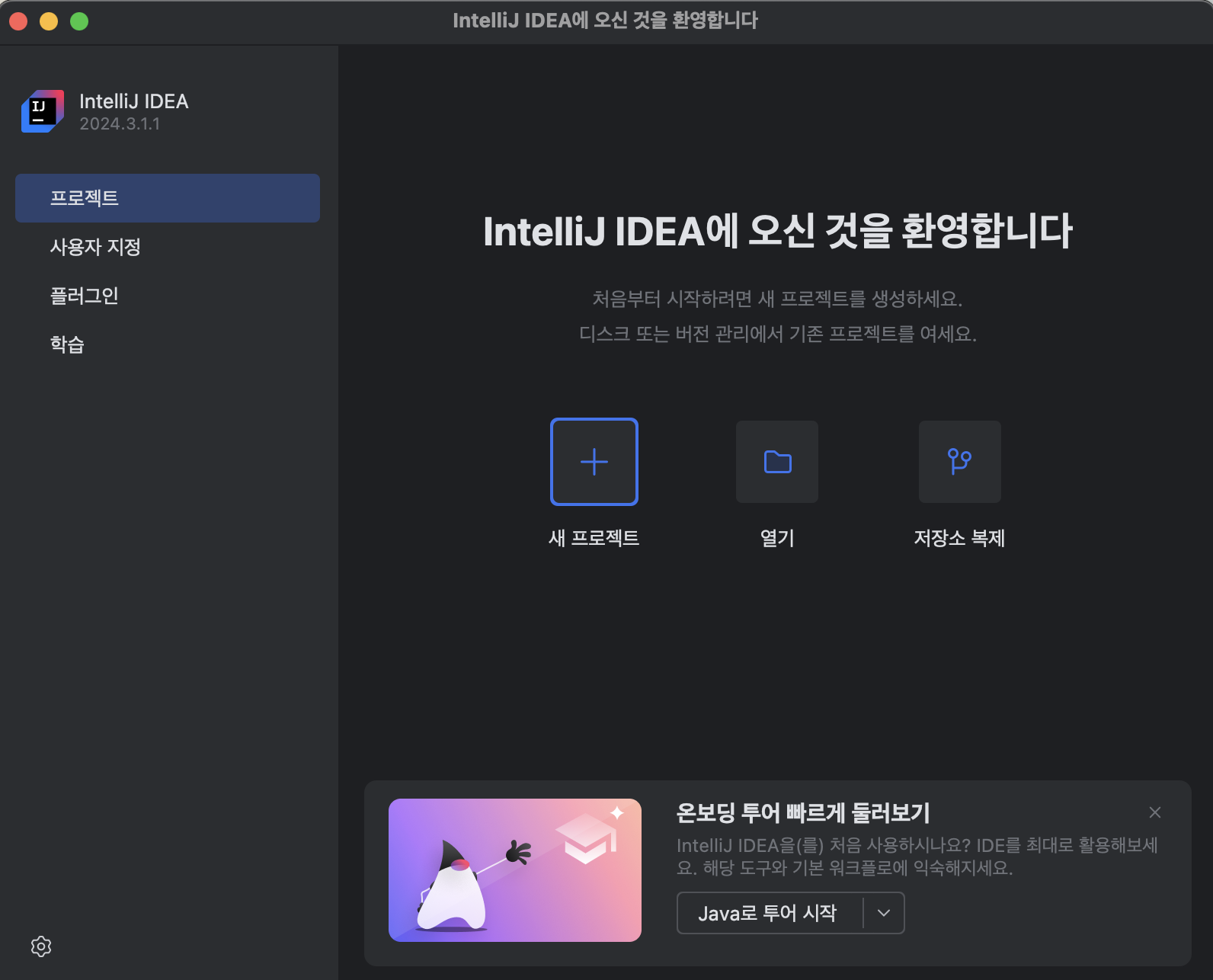This screenshot has width=1213, height=980.
Task: Click the onboarding tour Duke thumbnail
Action: (515, 870)
